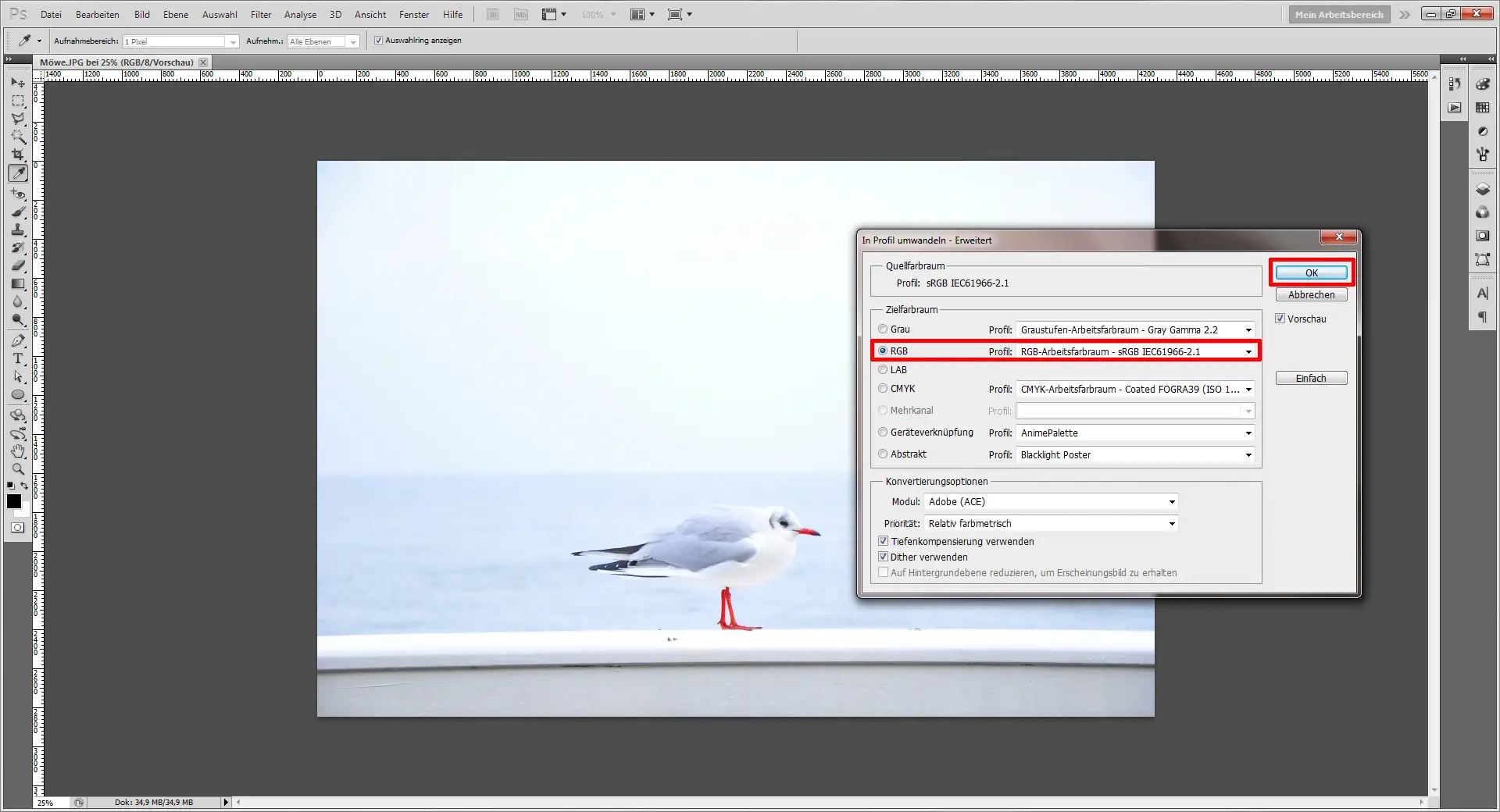Pick the Type tool
The width and height of the screenshot is (1500, 812).
(17, 359)
